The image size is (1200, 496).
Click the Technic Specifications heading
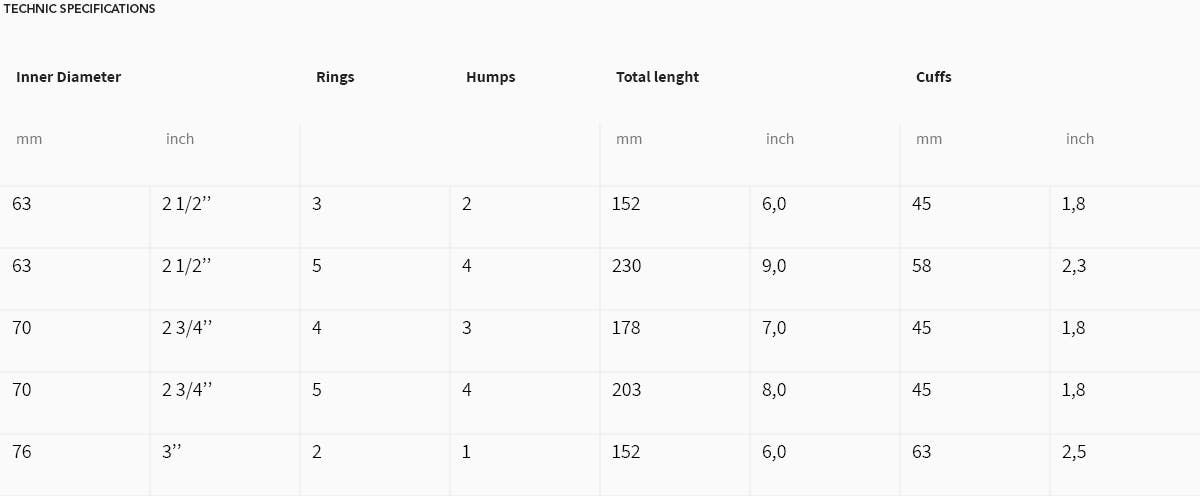(80, 9)
